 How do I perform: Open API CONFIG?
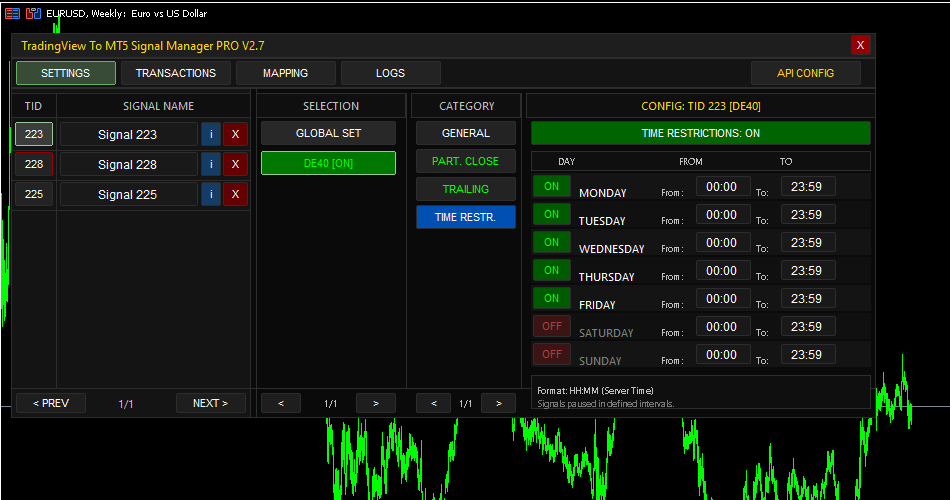805,73
